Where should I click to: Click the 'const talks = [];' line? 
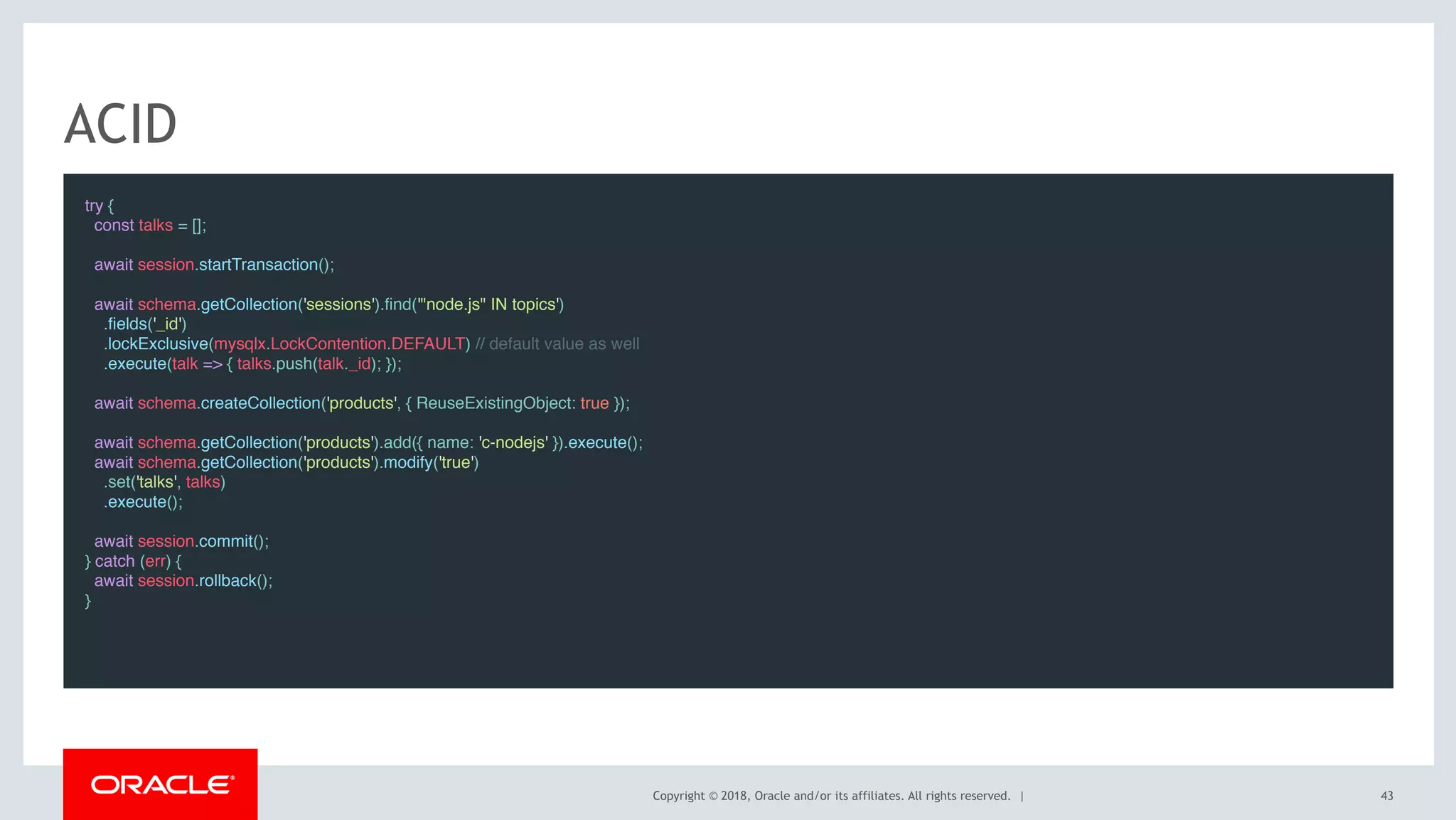pyautogui.click(x=150, y=225)
